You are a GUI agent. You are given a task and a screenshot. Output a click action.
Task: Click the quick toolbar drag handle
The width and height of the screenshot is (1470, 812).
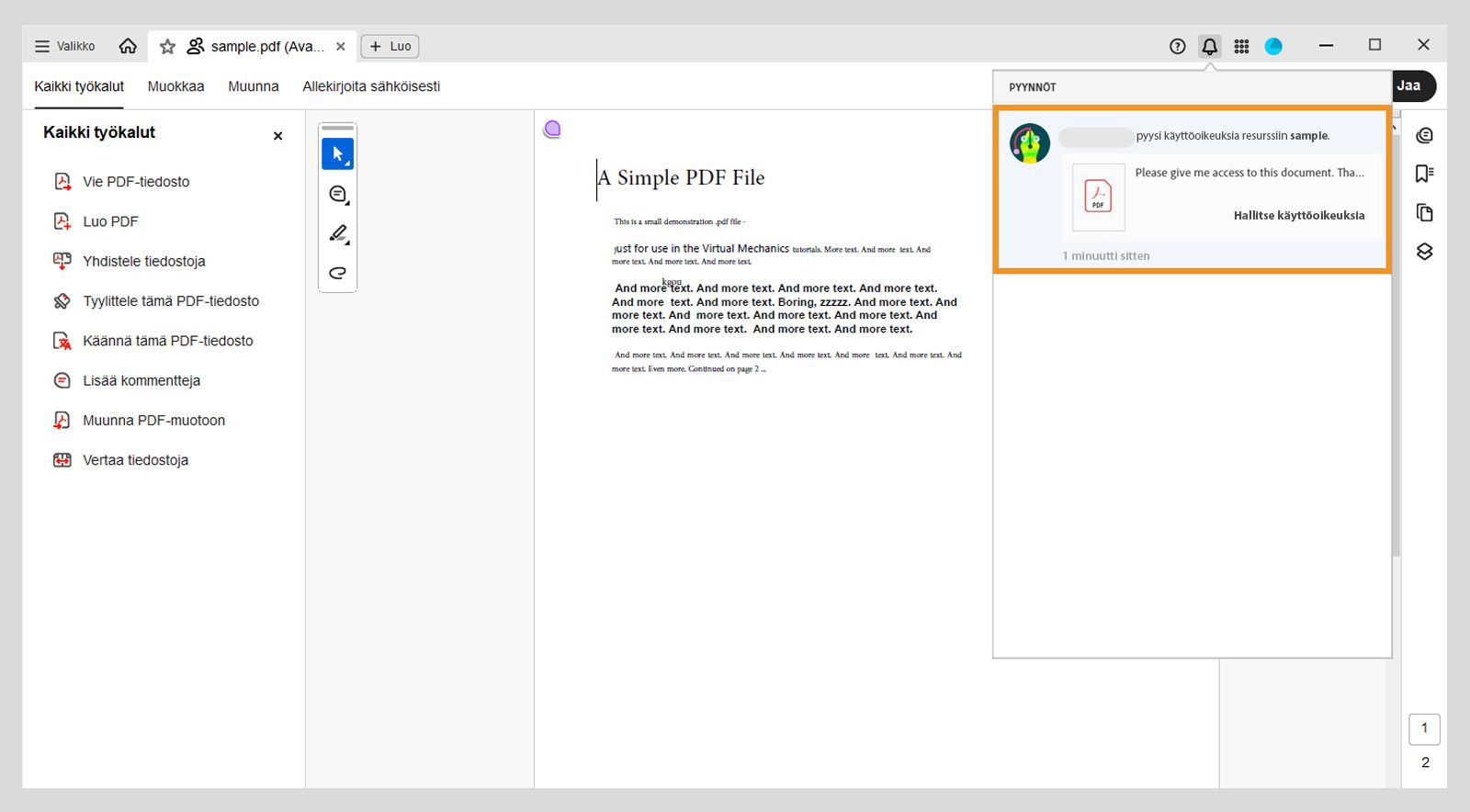pyautogui.click(x=338, y=128)
